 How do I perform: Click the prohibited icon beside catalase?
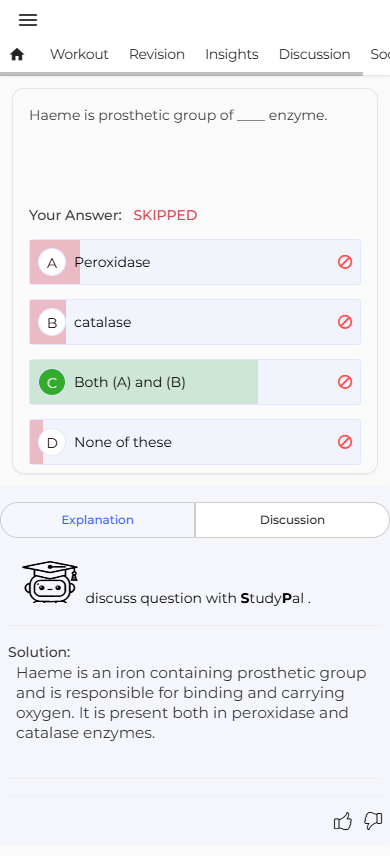coord(345,322)
